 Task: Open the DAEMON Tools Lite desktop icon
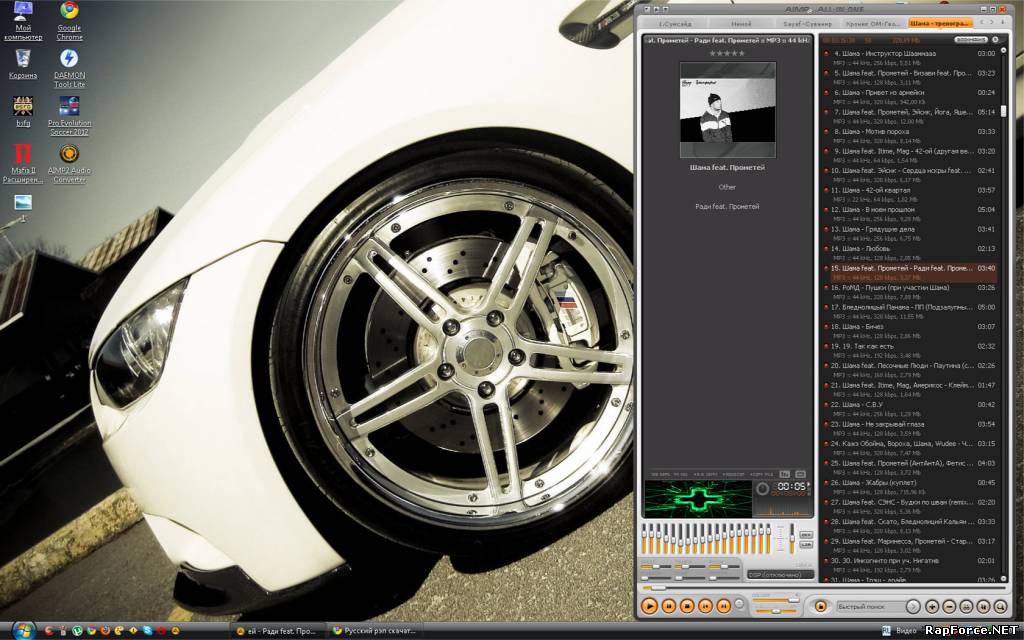tap(69, 68)
